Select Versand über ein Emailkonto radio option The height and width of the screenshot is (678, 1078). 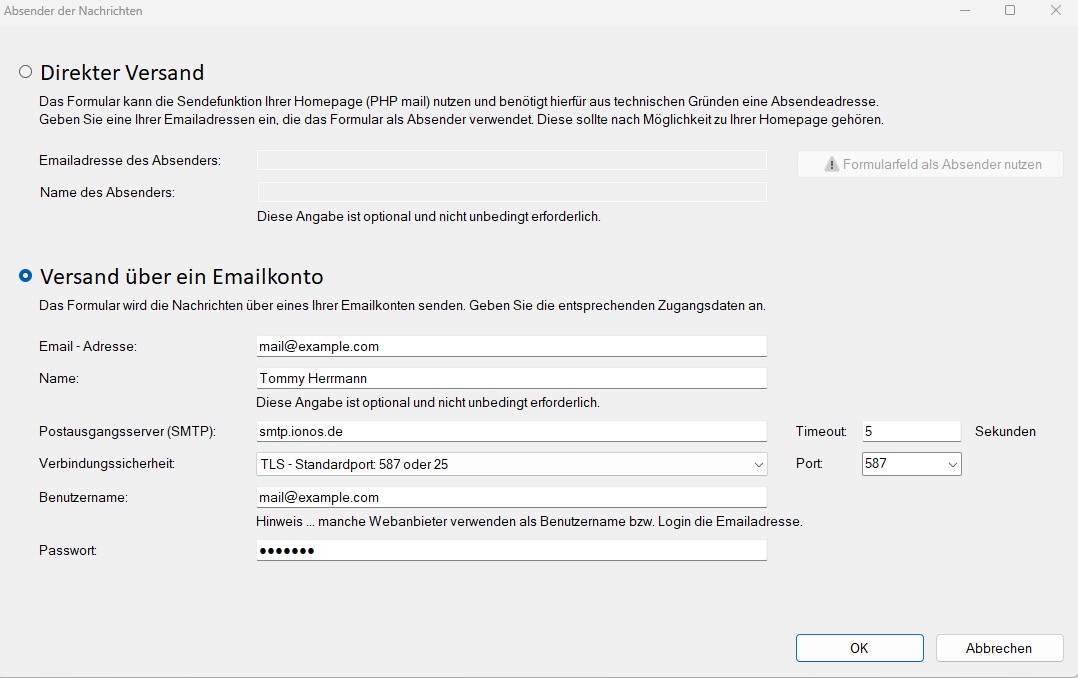[x=26, y=276]
